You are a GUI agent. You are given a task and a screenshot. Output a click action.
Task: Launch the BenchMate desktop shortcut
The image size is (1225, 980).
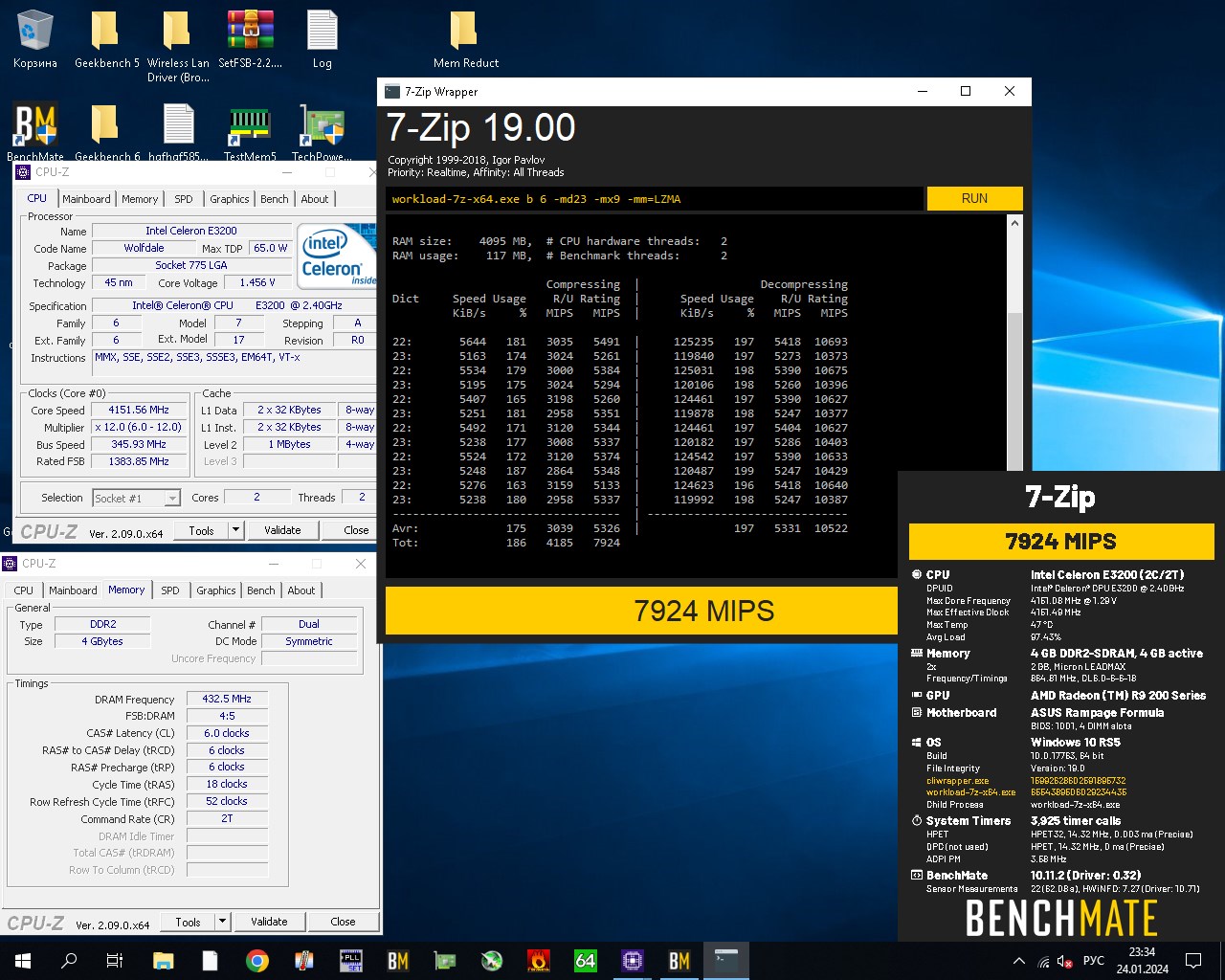pos(34,132)
